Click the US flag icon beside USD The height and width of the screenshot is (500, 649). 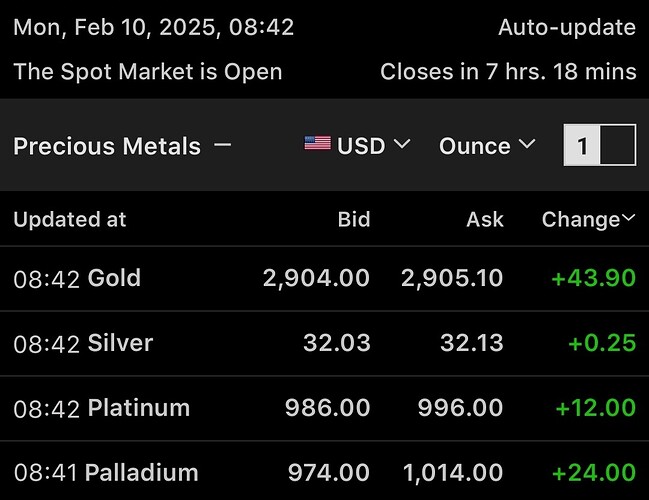tap(317, 143)
